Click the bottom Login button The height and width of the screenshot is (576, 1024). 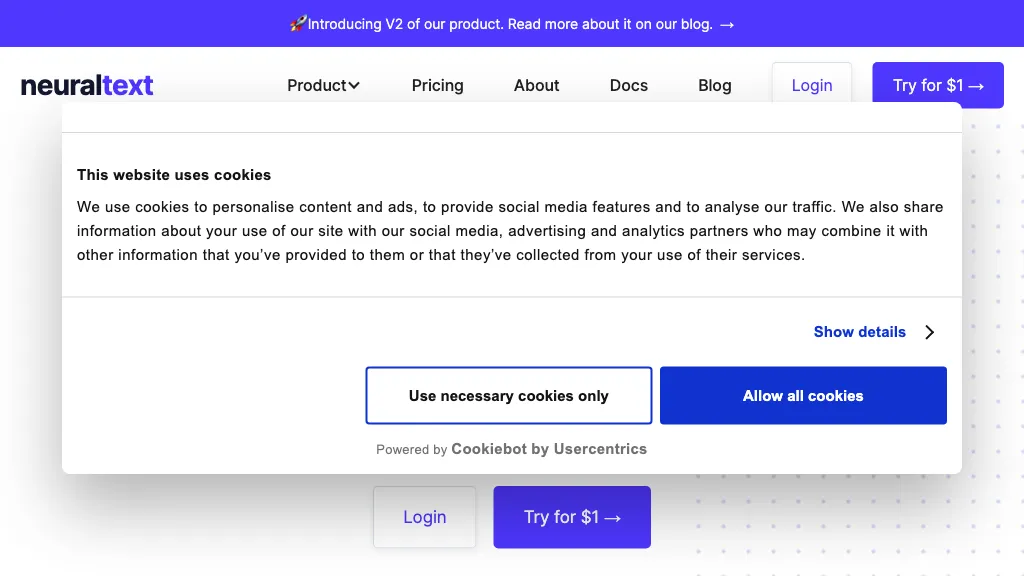click(x=424, y=517)
